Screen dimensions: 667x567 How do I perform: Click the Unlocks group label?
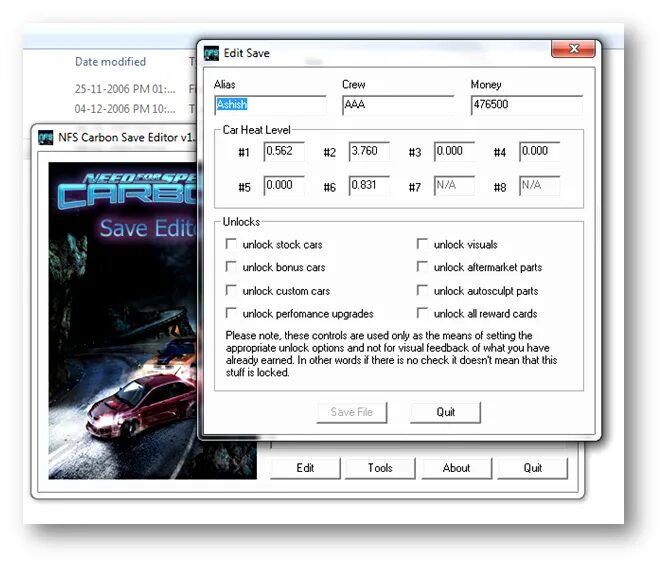[x=241, y=222]
